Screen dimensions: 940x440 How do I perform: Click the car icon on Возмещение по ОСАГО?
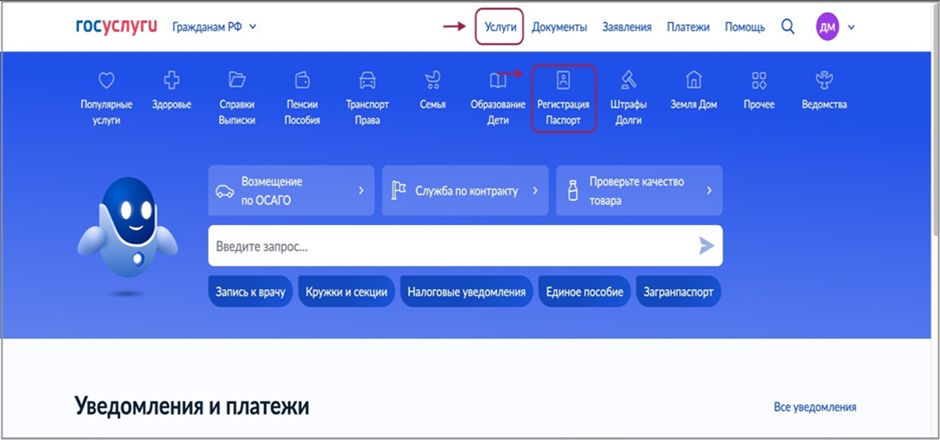coord(225,191)
